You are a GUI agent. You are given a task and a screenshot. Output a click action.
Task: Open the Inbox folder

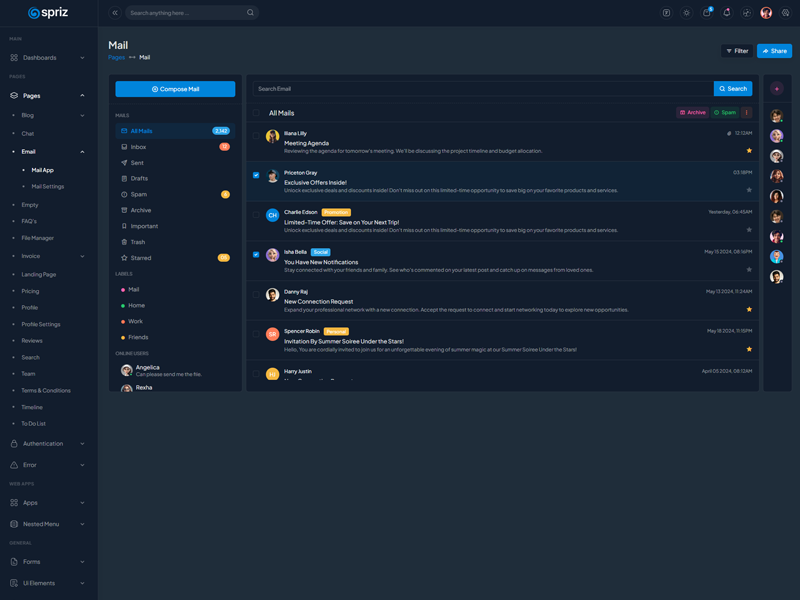138,147
